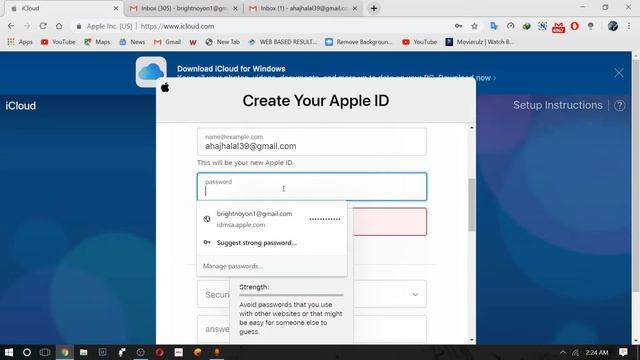Expand the Security Question dropdown
Image resolution: width=640 pixels, height=360 pixels.
point(415,294)
